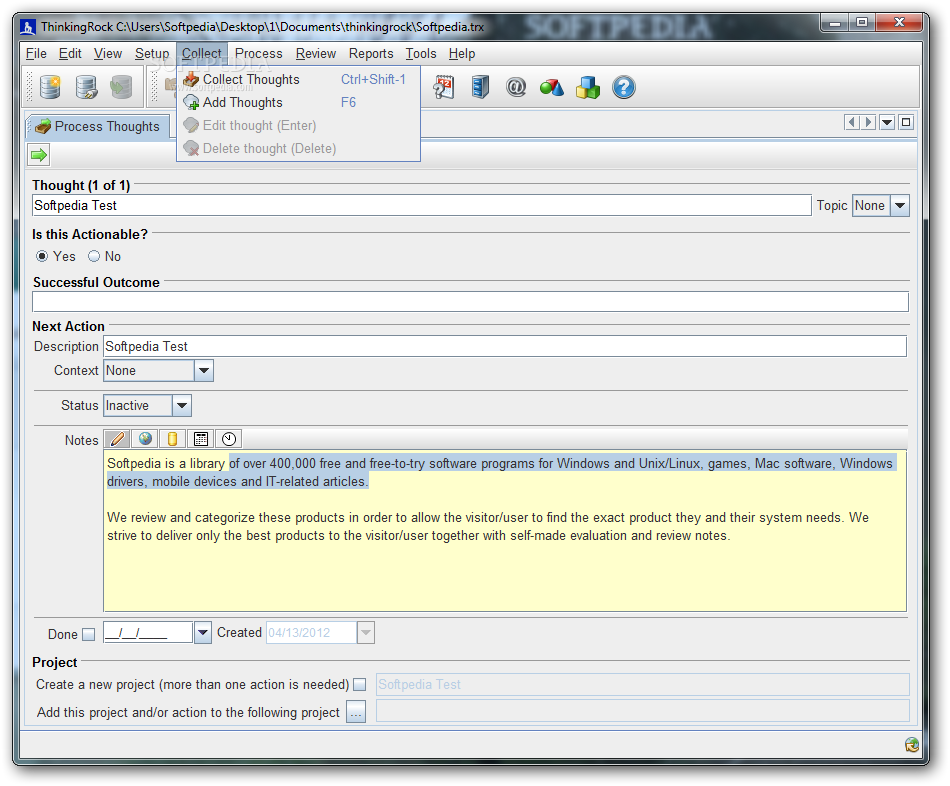The image size is (950, 786).
Task: Choose Add Thoughts menu entry
Action: pos(298,102)
